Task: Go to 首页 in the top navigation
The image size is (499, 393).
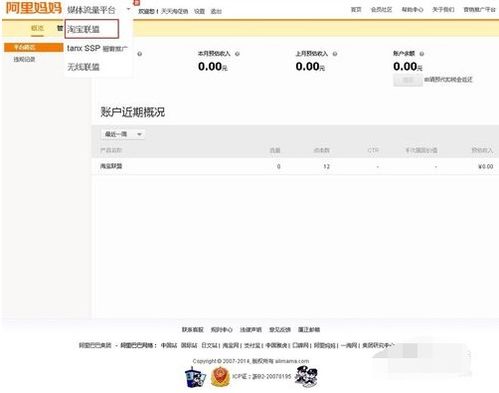Action: [356, 10]
